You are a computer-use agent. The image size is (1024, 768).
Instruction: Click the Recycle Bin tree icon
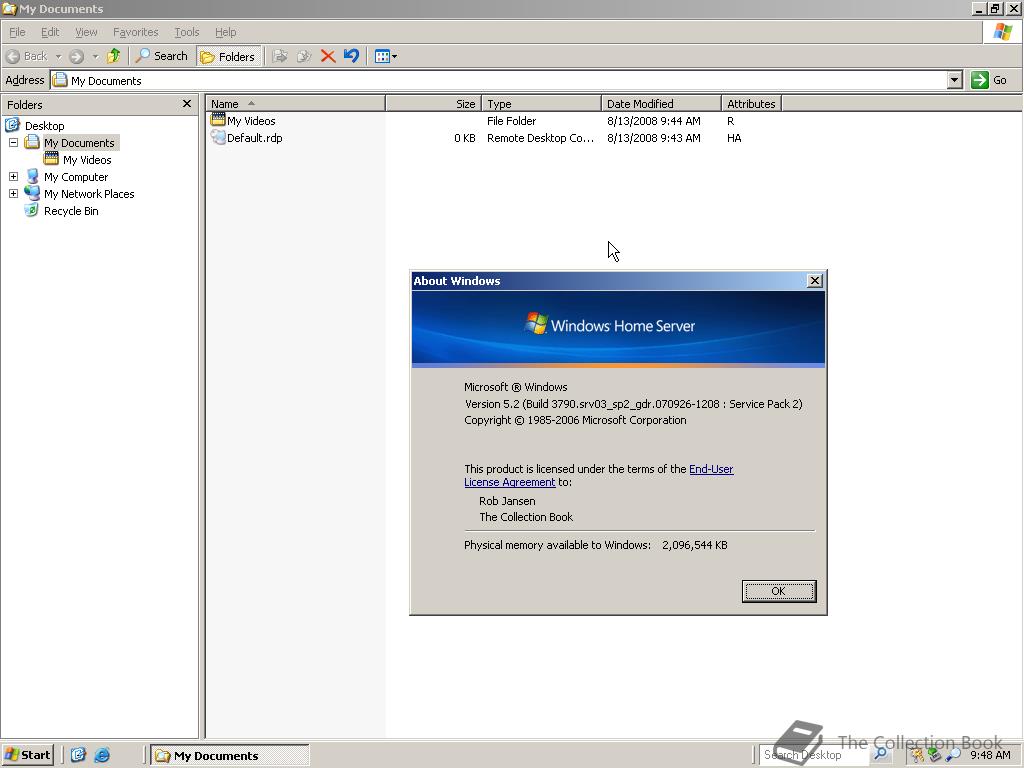click(31, 210)
